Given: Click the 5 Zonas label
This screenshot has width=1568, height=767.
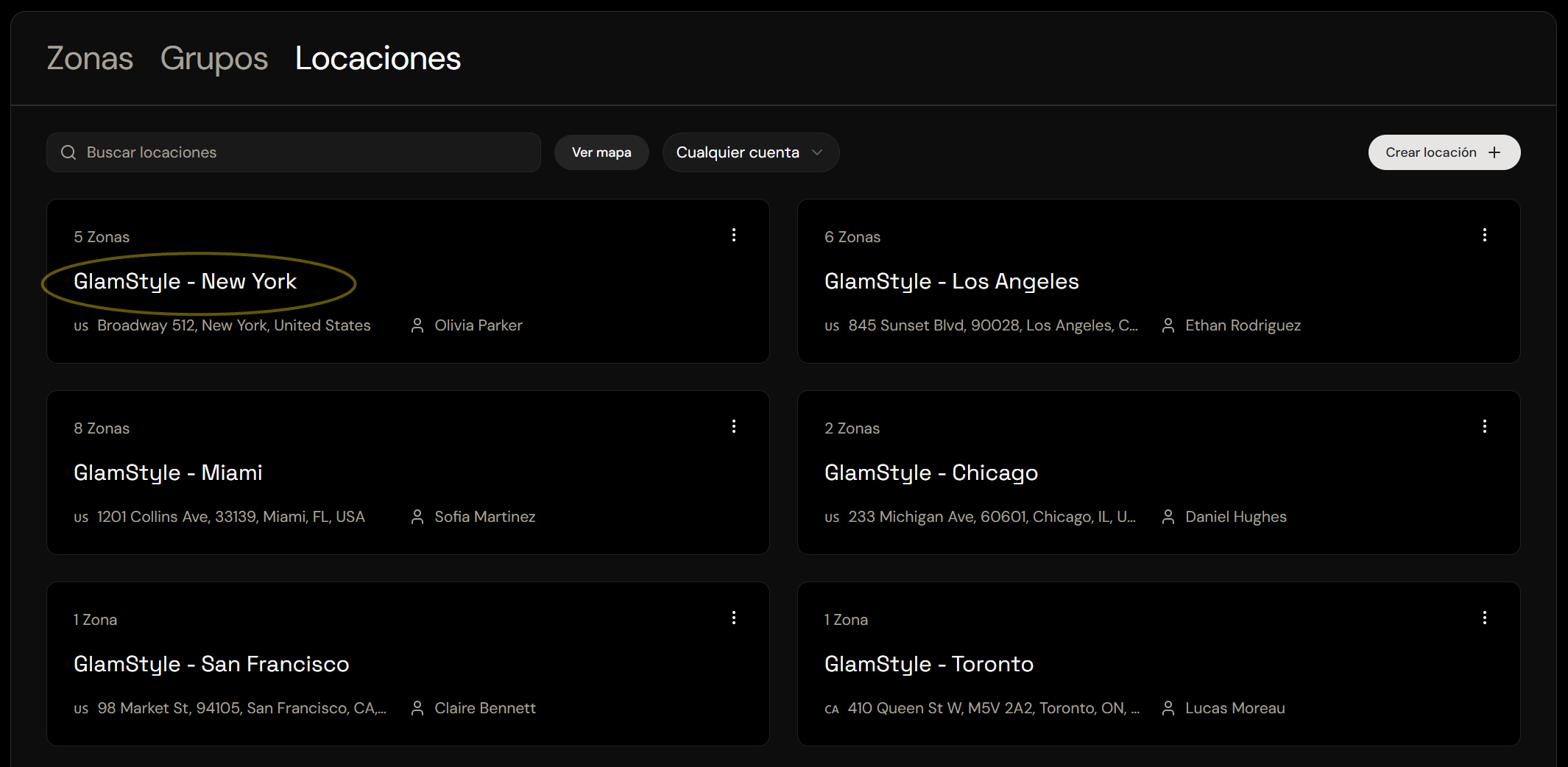Looking at the screenshot, I should click(x=102, y=237).
